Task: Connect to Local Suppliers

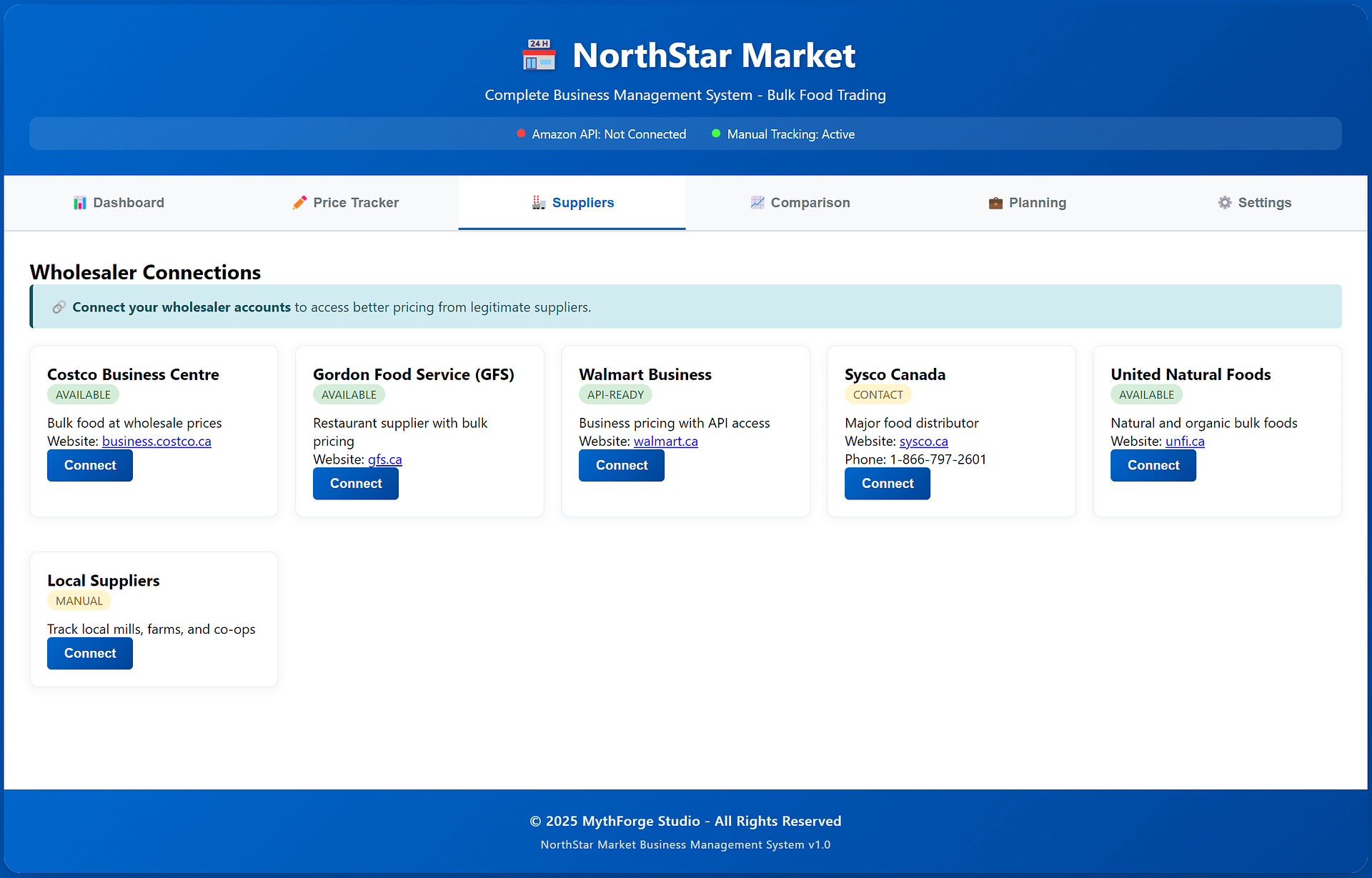Action: (x=90, y=653)
